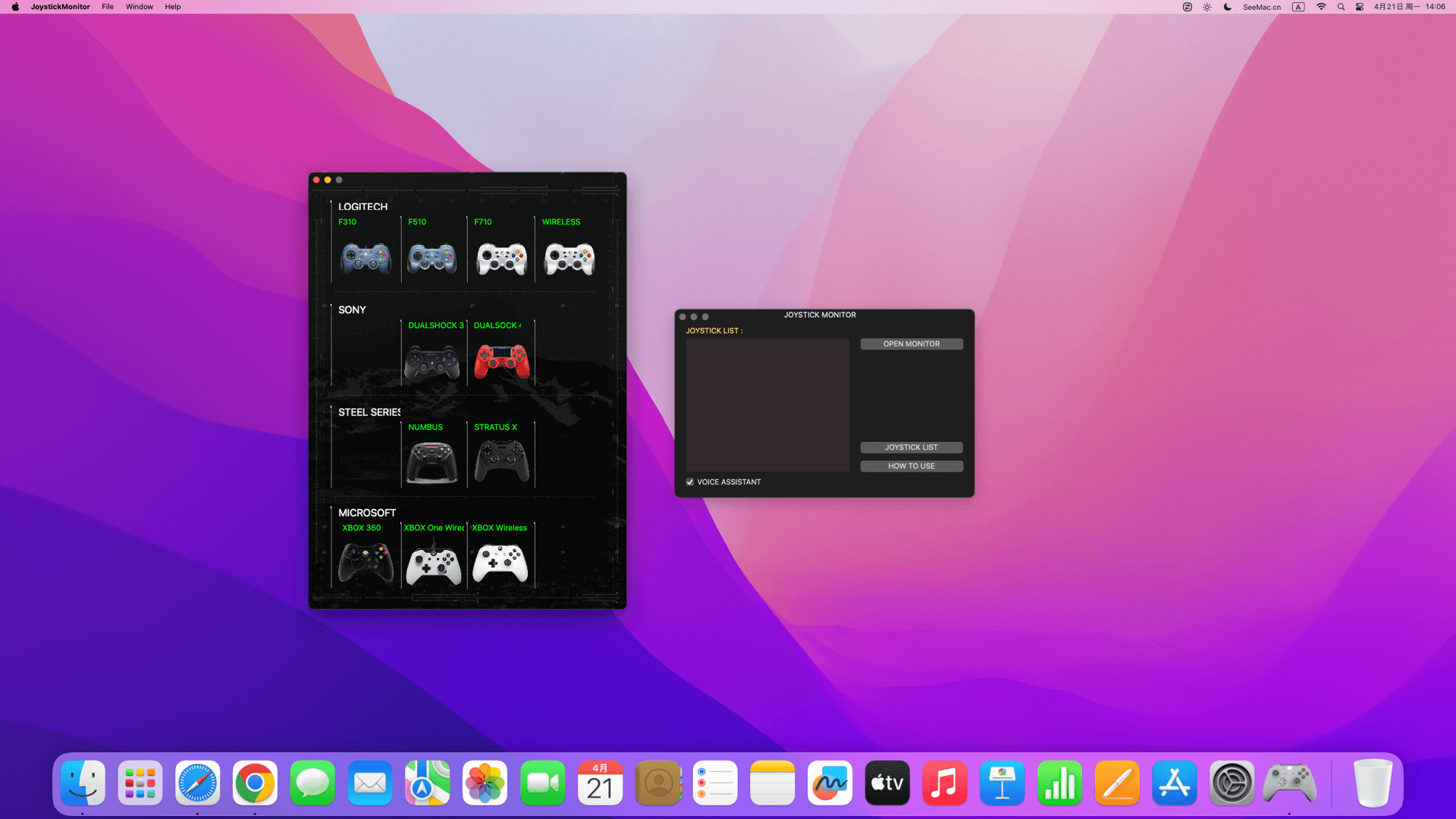Pick the Logitech F710 white controller
The height and width of the screenshot is (819, 1456).
pos(501,259)
